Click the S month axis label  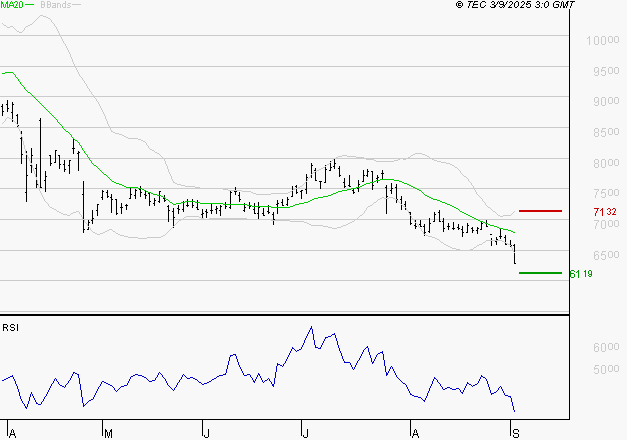pyautogui.click(x=516, y=434)
